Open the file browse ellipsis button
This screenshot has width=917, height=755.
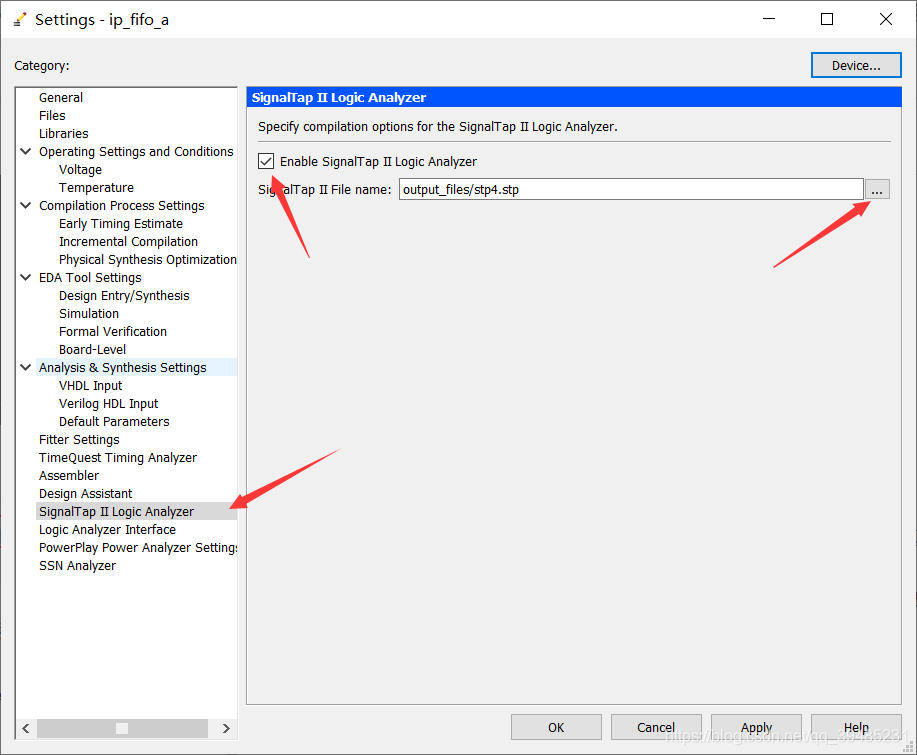pyautogui.click(x=877, y=189)
